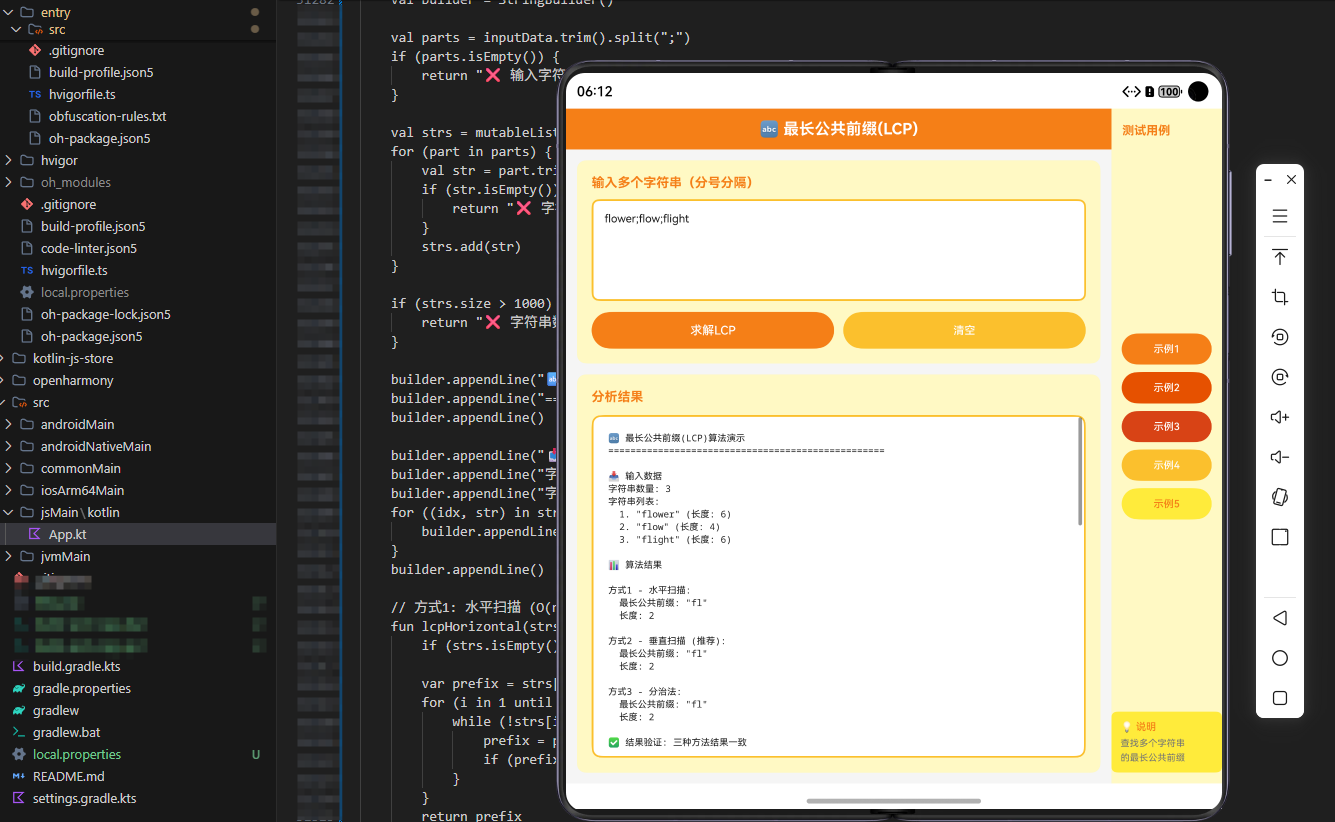Click the markdown icon beside README.md

[x=18, y=776]
